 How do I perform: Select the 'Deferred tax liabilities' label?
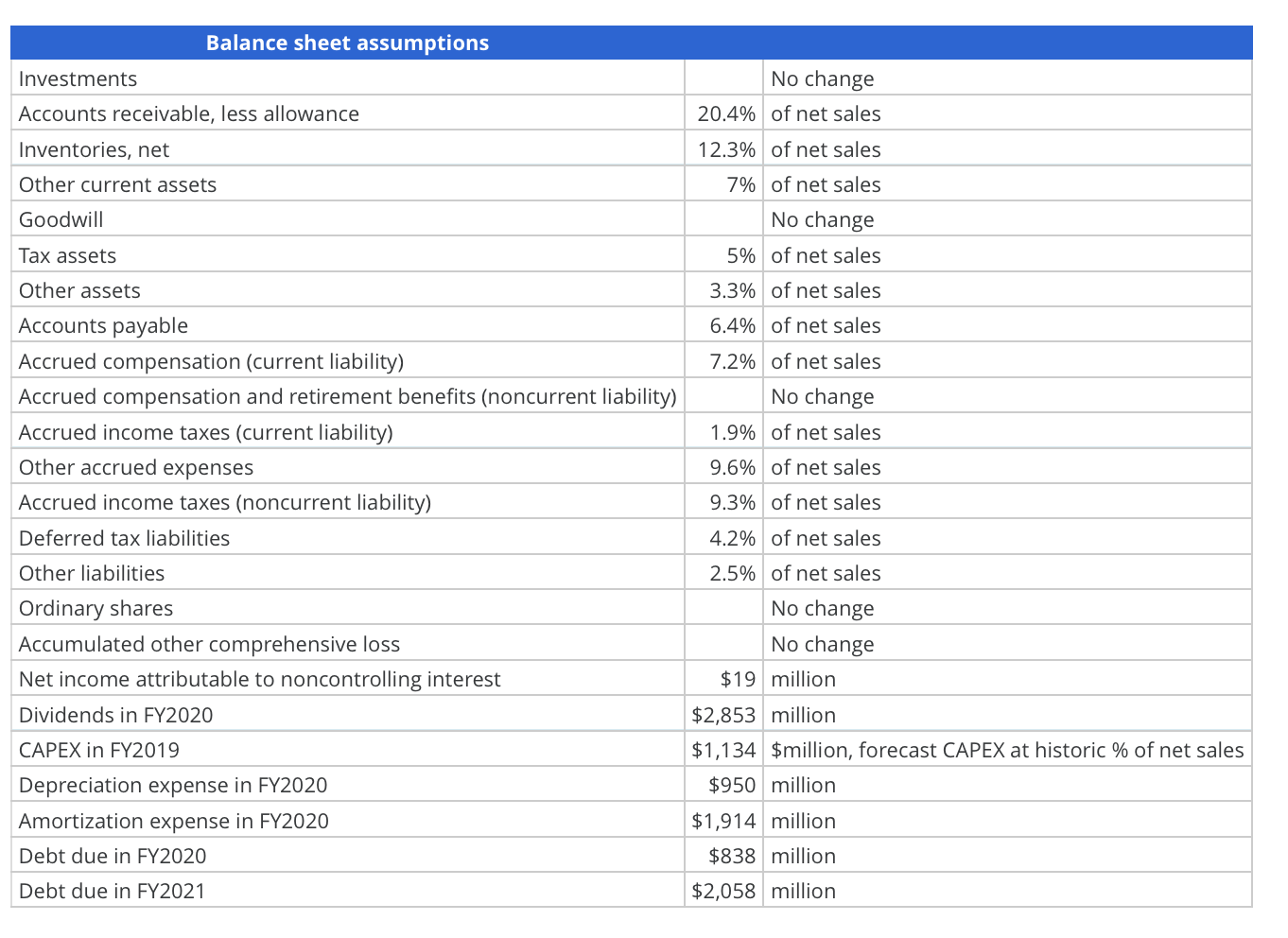125,538
